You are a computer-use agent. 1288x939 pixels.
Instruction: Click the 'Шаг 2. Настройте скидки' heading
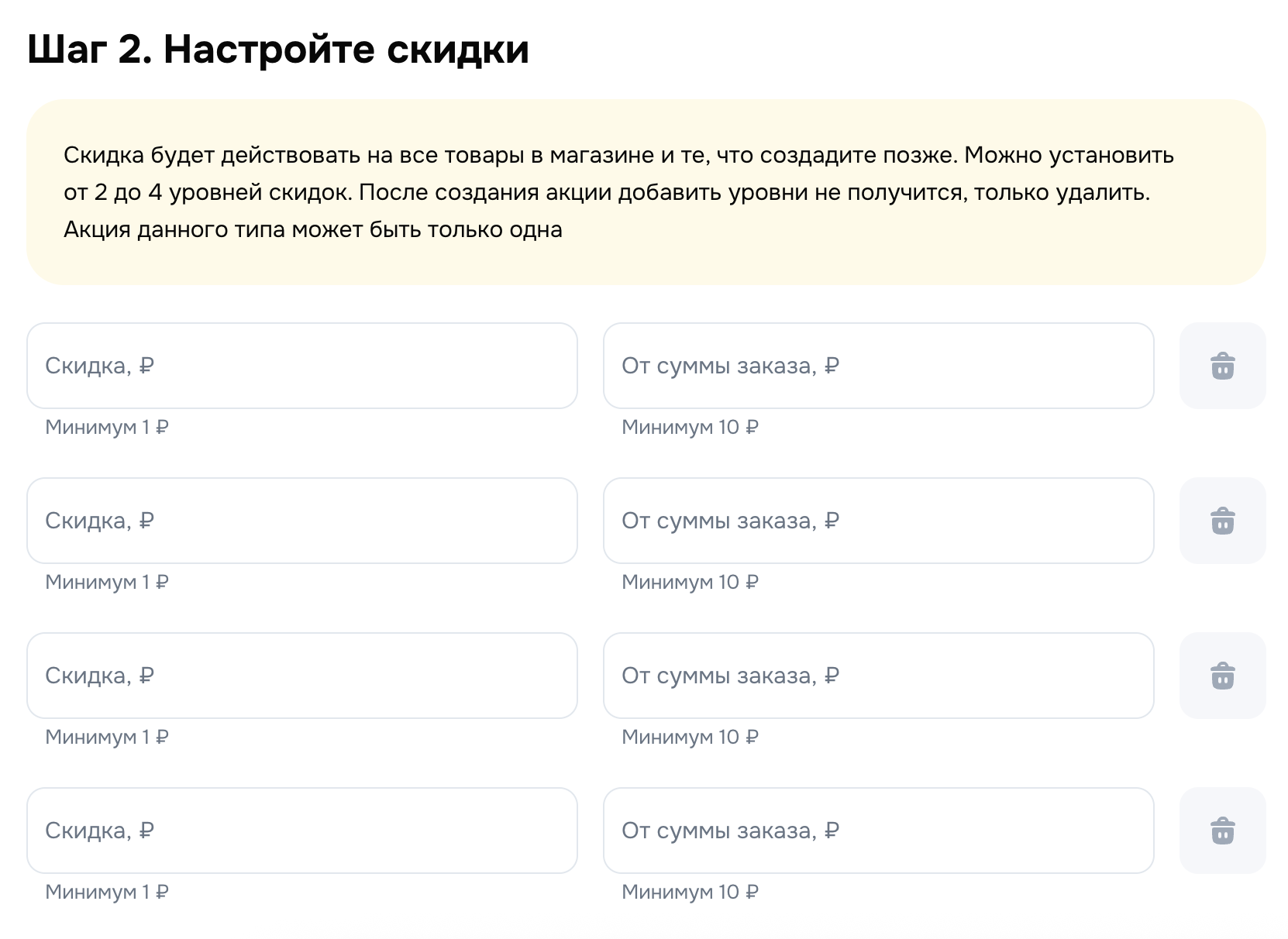(278, 50)
